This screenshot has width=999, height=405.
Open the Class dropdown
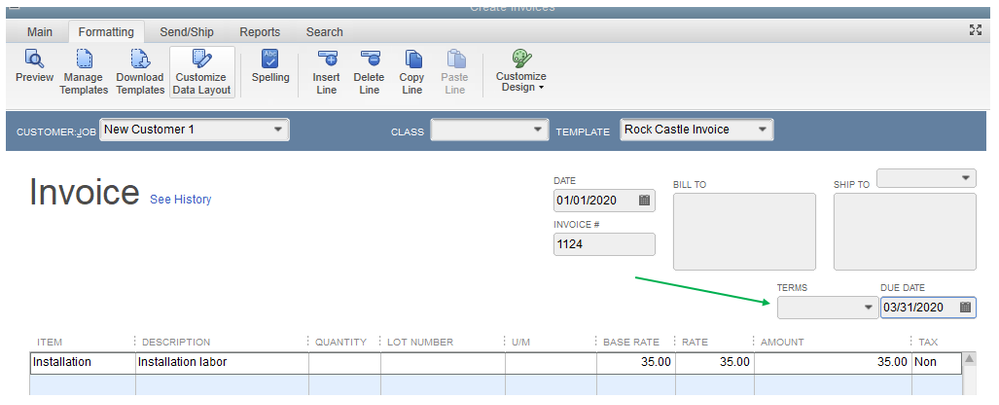536,130
